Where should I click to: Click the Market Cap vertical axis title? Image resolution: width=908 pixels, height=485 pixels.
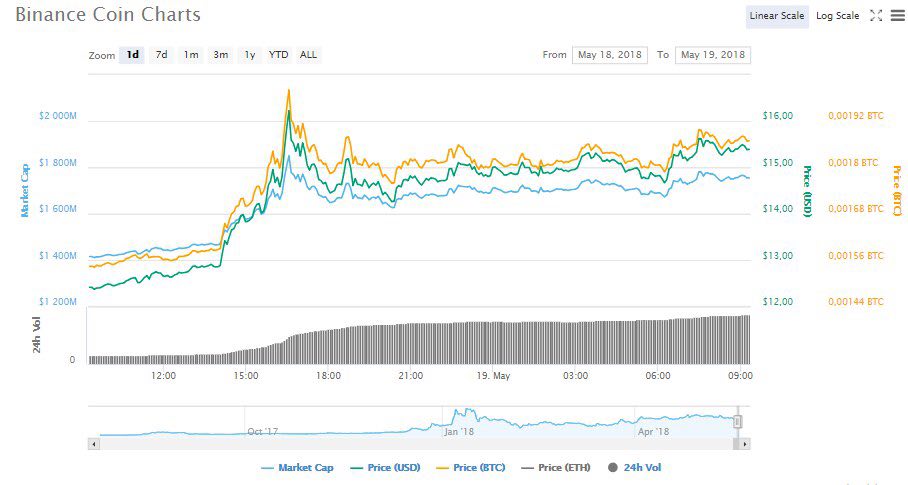coord(25,191)
